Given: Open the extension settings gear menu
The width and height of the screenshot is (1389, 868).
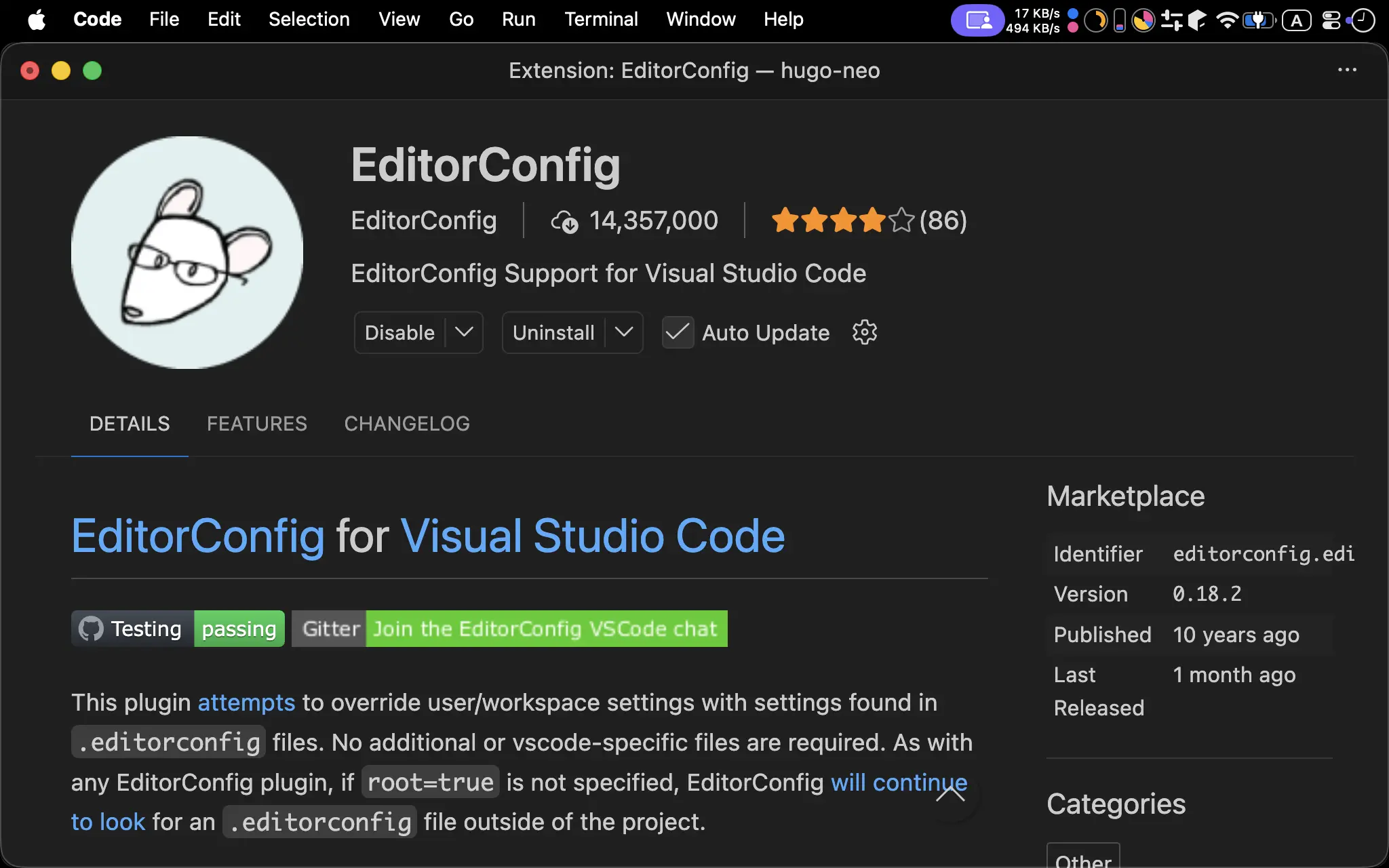Looking at the screenshot, I should click(x=865, y=332).
